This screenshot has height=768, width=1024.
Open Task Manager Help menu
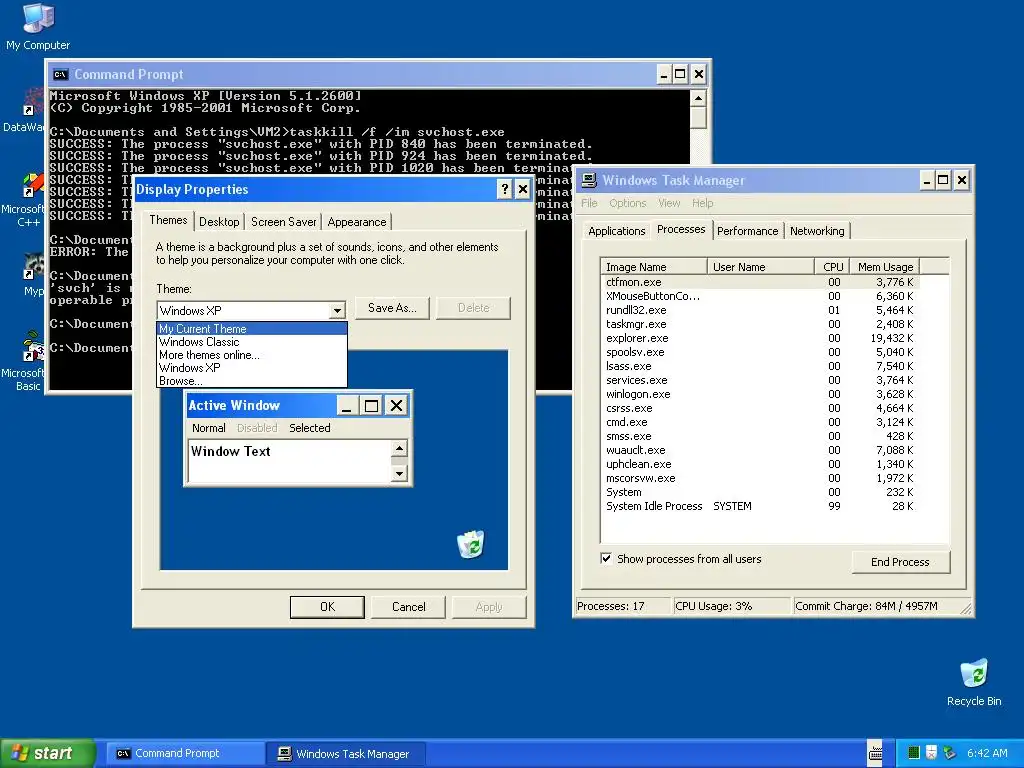pyautogui.click(x=703, y=203)
